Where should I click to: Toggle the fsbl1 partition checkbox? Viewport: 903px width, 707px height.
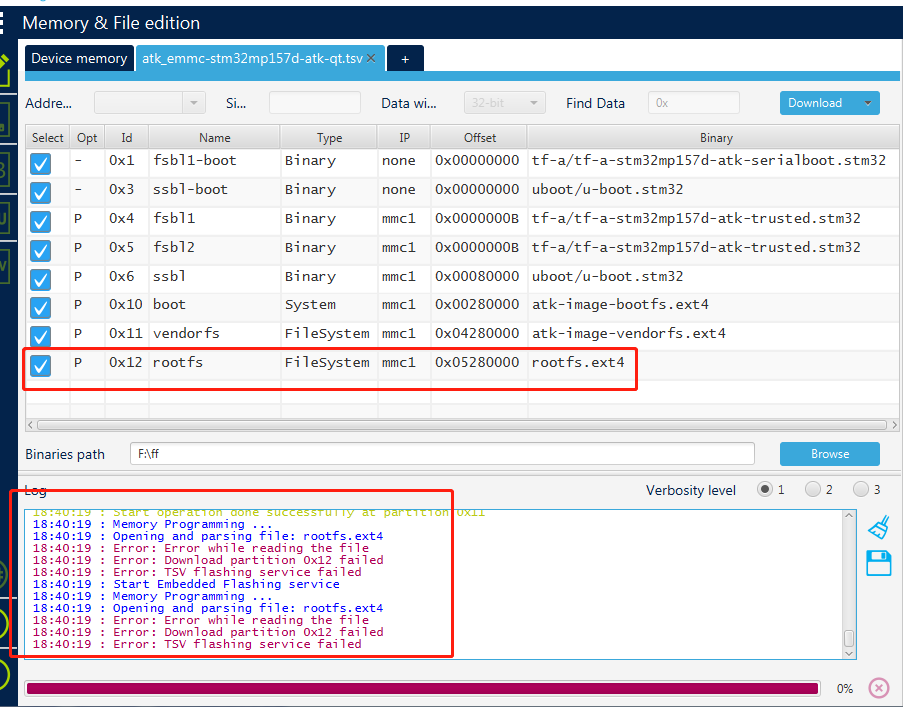click(40, 221)
